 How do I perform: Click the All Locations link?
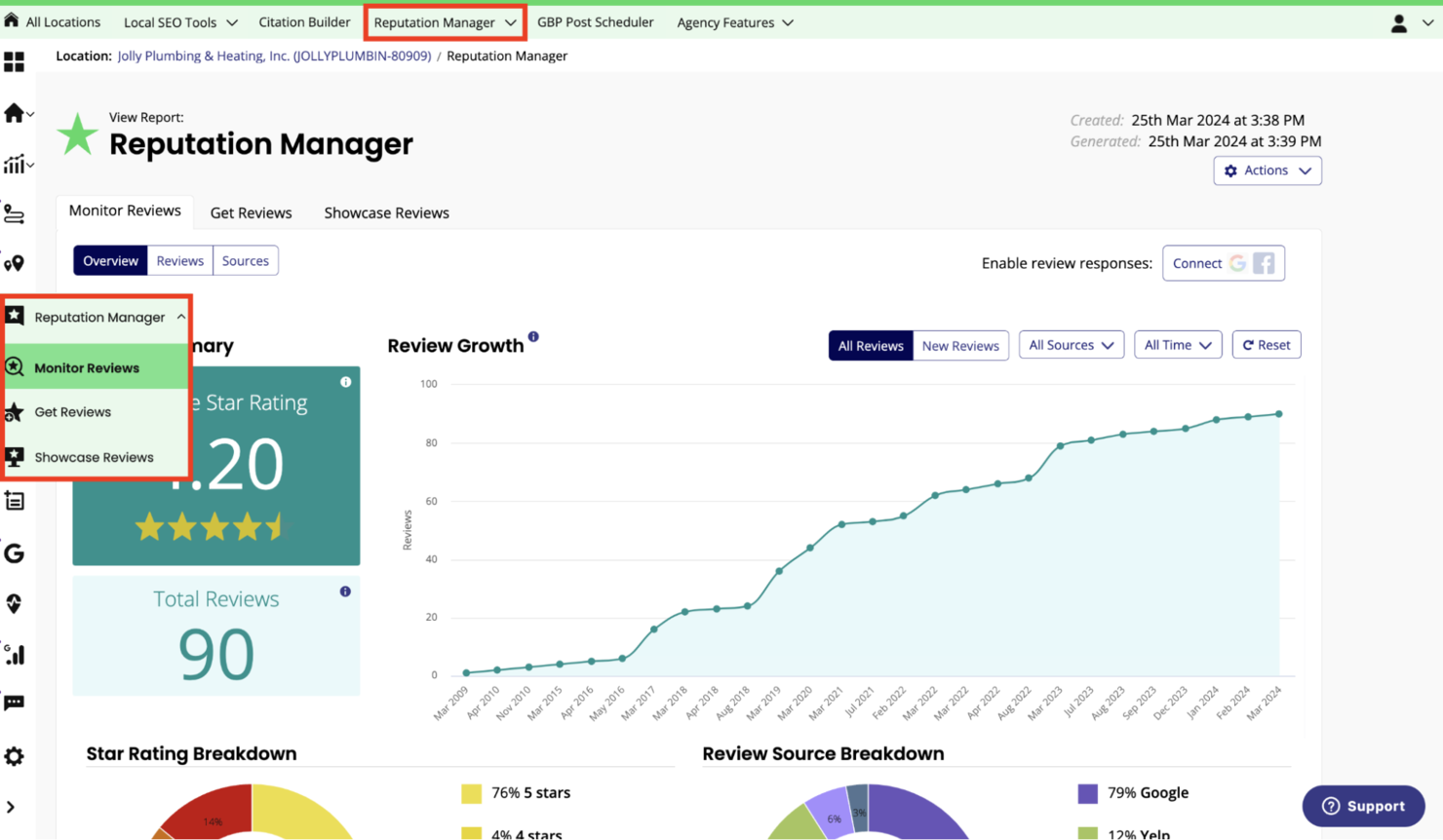tap(63, 22)
